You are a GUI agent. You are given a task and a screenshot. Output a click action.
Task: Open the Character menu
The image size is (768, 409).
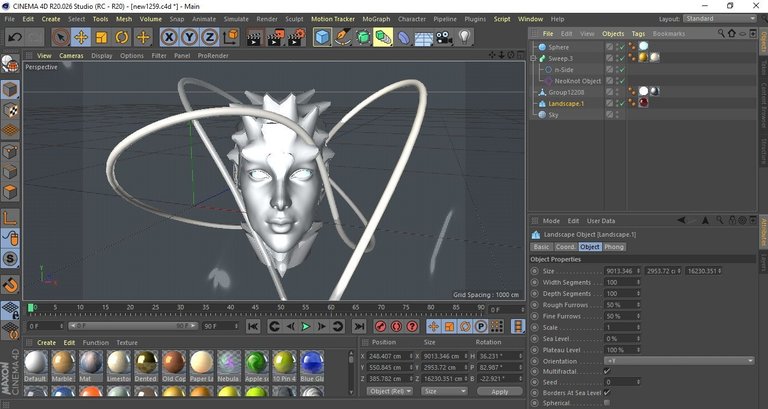coord(411,19)
